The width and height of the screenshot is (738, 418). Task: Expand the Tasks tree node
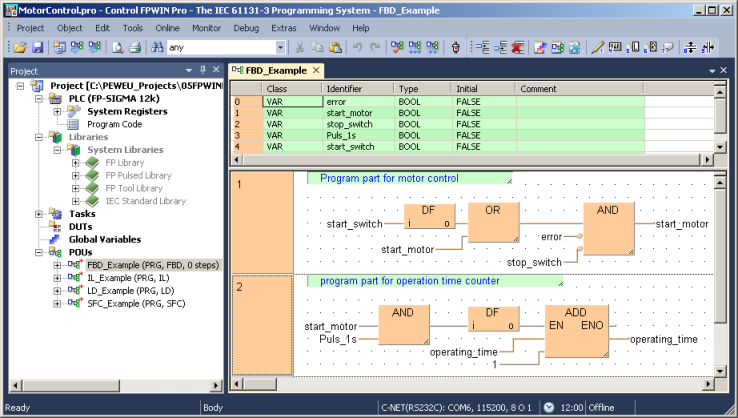pyautogui.click(x=40, y=213)
